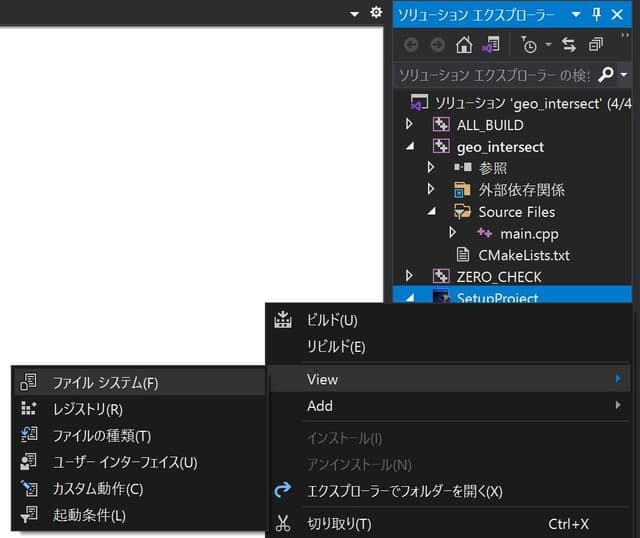Click the Collapse All icon in toolbar
640x538 pixels.
[596, 45]
